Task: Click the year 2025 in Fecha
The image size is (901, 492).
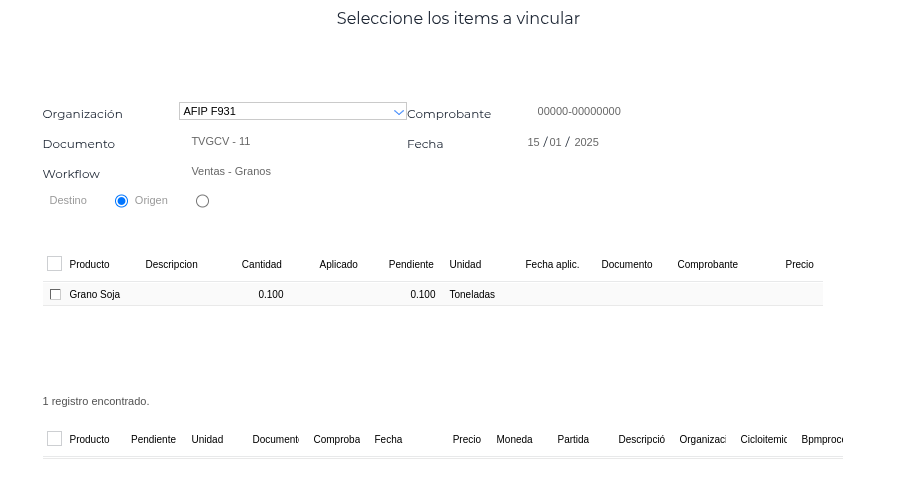Action: (x=586, y=142)
